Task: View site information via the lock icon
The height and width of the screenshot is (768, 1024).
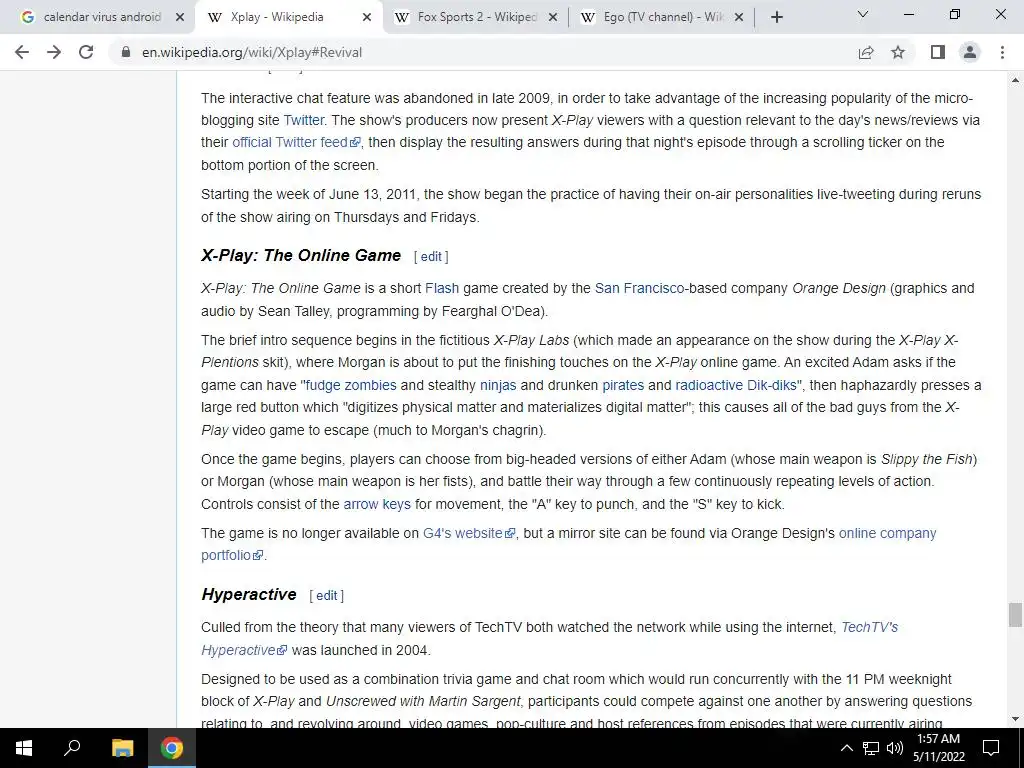Action: [x=125, y=52]
